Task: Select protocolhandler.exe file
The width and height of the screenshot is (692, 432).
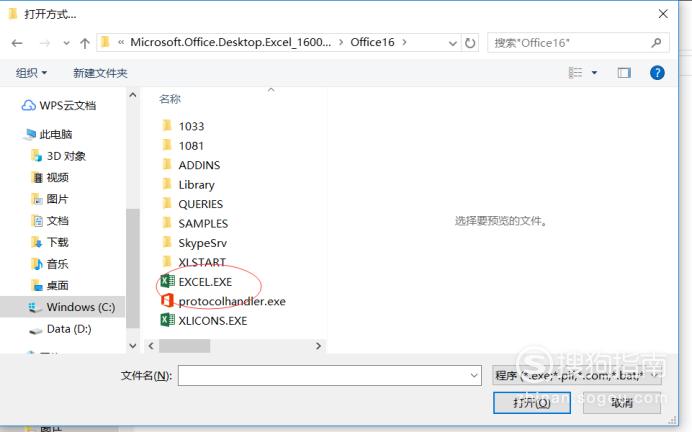Action: point(223,301)
